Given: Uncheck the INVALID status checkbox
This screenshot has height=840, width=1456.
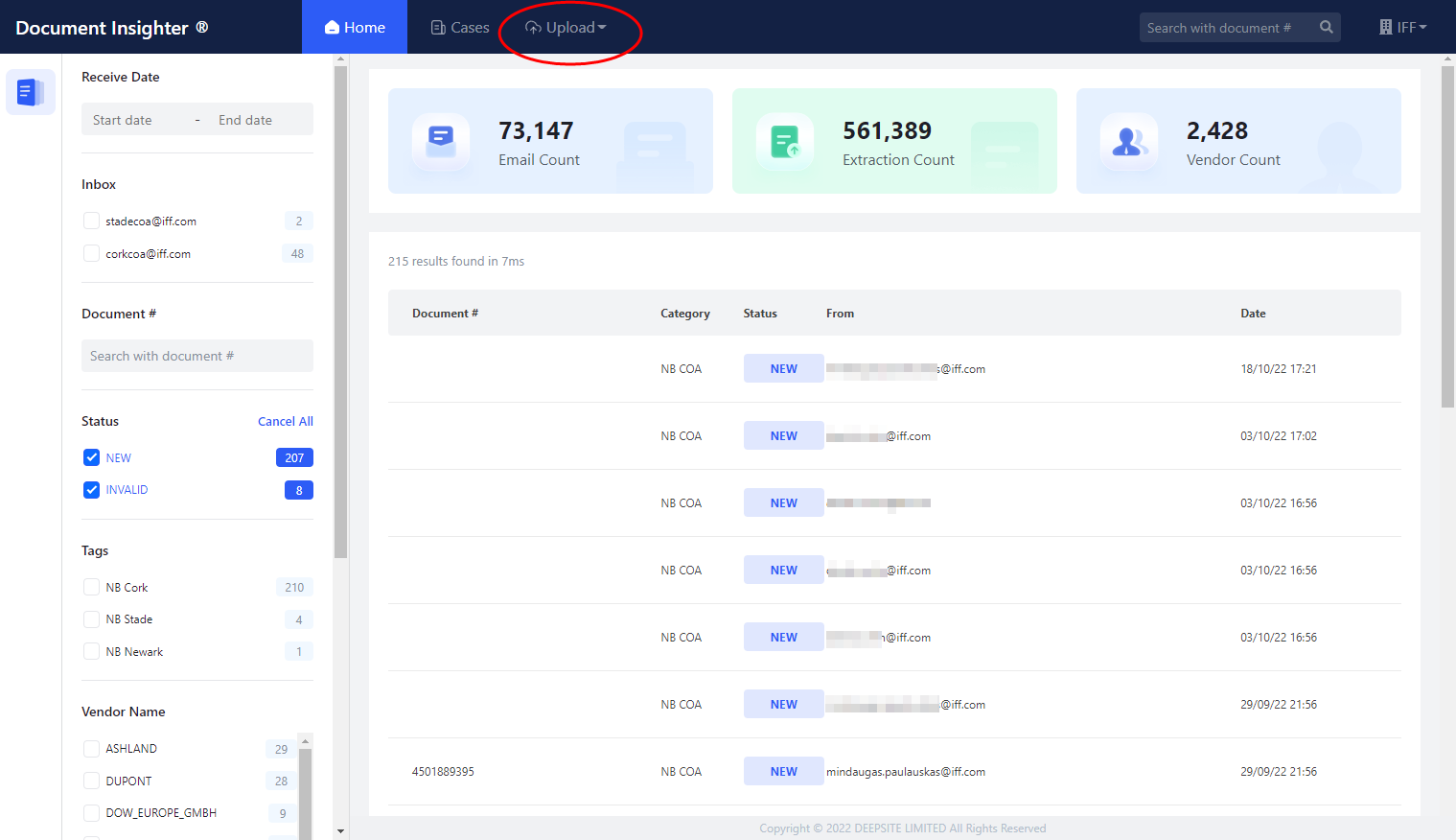Looking at the screenshot, I should (92, 490).
